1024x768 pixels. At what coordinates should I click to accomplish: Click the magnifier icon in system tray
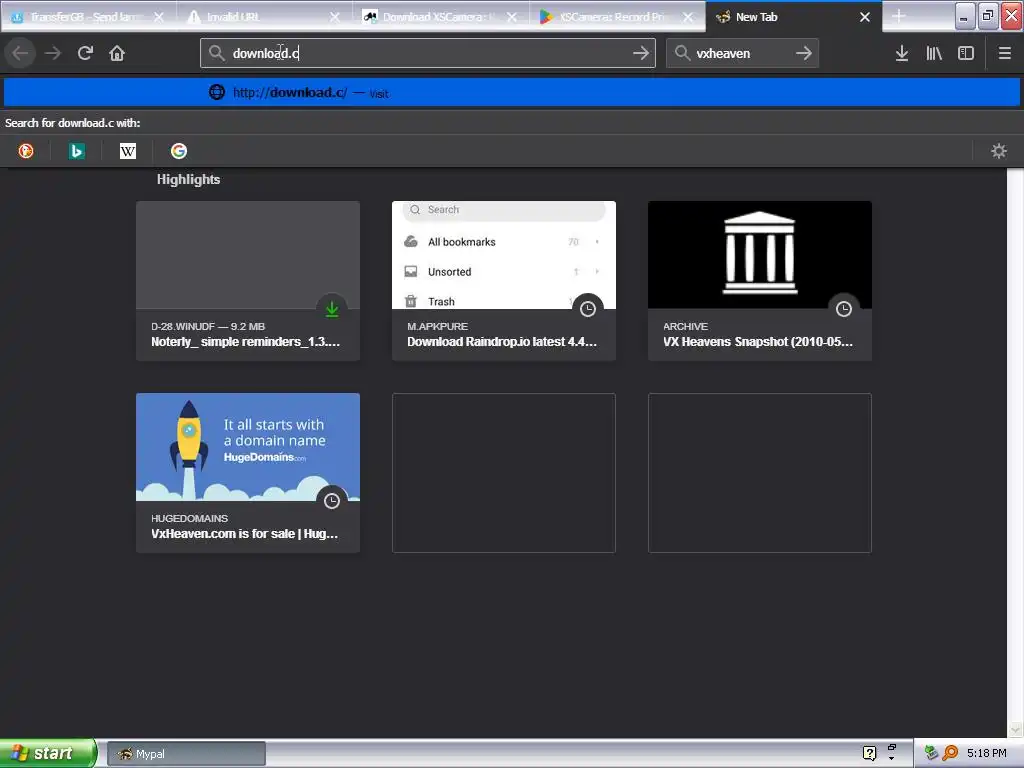click(950, 753)
